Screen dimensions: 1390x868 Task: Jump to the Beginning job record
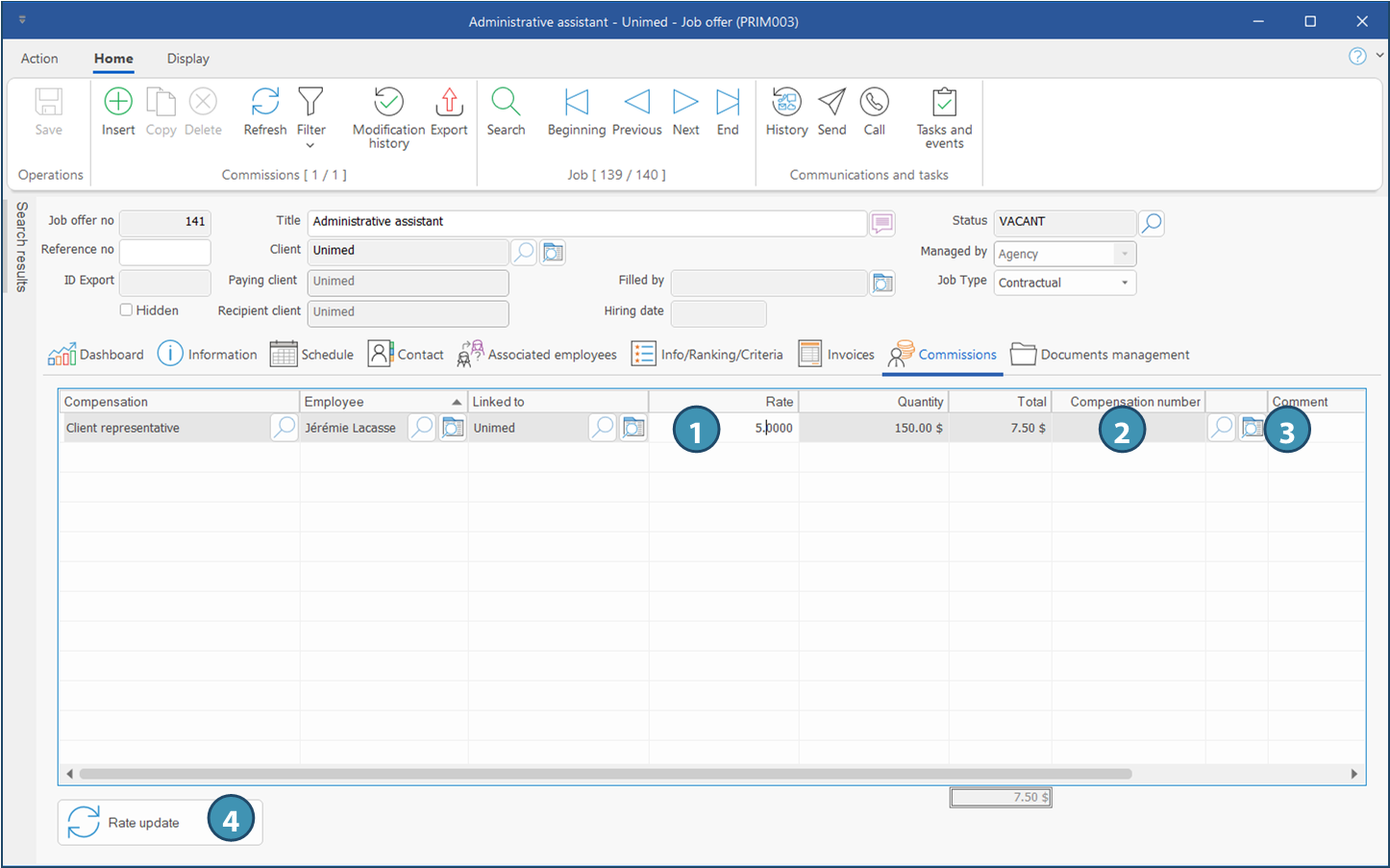[x=576, y=103]
